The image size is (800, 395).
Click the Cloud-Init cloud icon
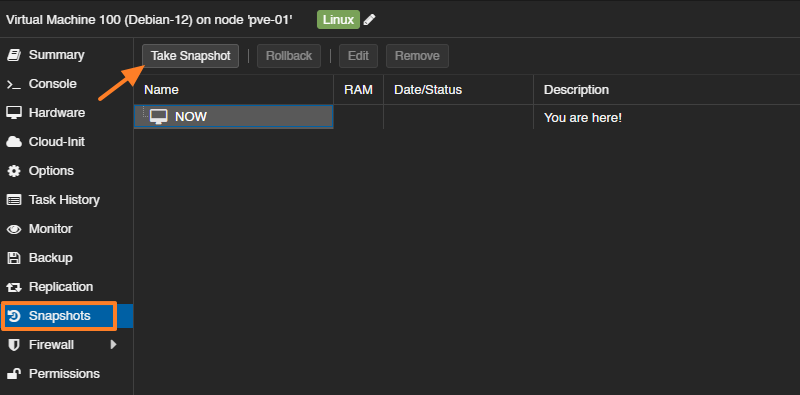[14, 142]
